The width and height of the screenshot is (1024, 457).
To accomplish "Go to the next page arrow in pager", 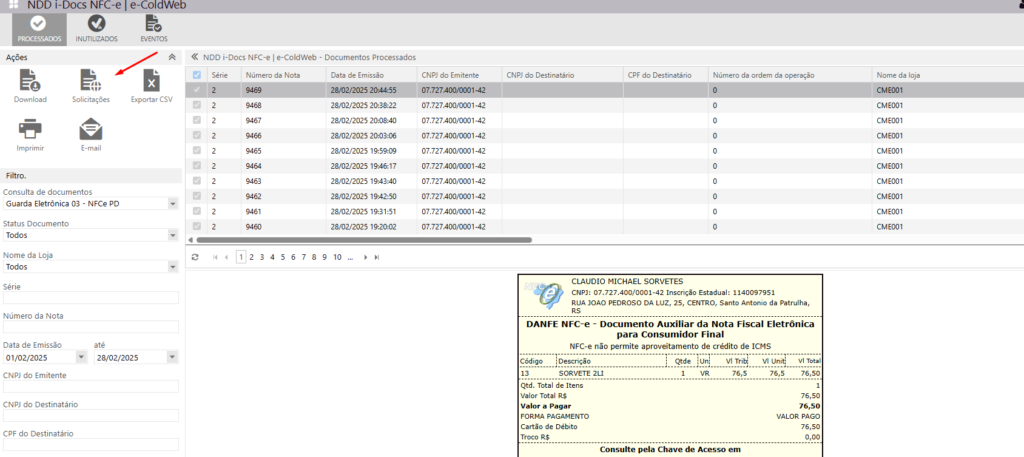I will pos(365,257).
